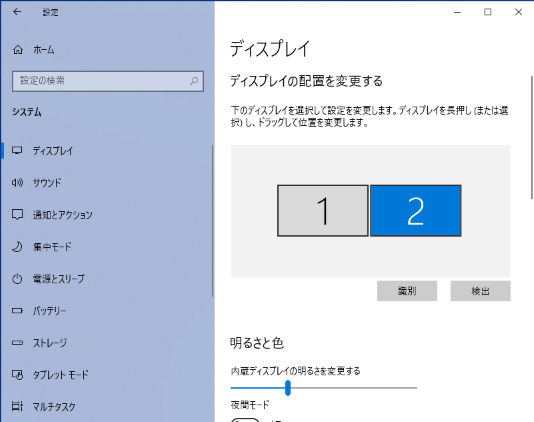Click the Home house icon

[x=18, y=50]
